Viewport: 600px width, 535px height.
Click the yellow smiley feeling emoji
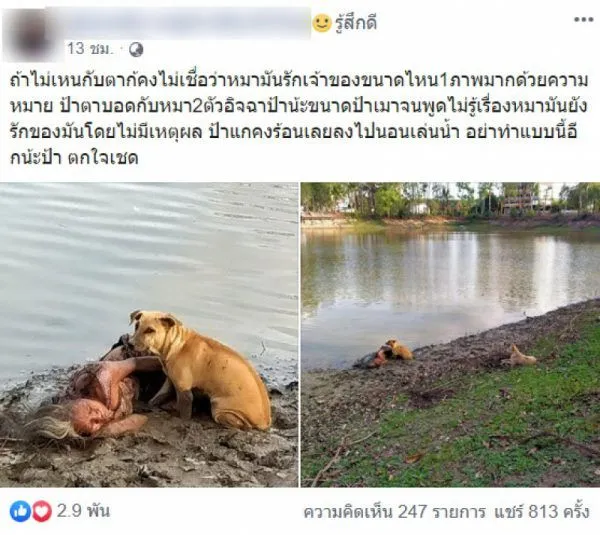[x=321, y=23]
